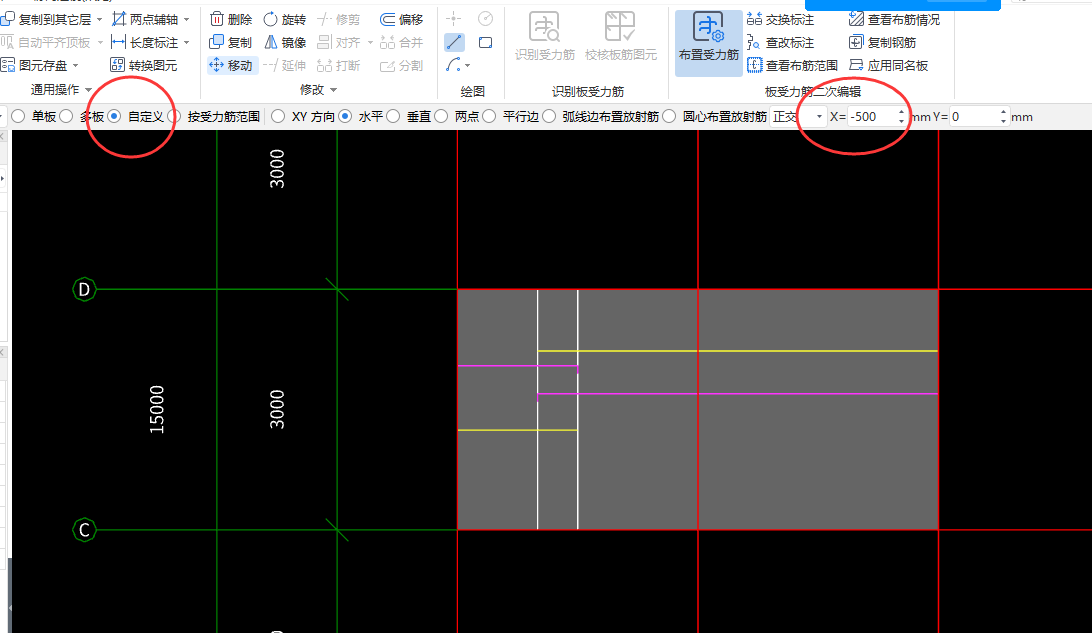Viewport: 1092px width, 633px height.
Task: Click the upper yellow rebar line
Action: [x=738, y=351]
